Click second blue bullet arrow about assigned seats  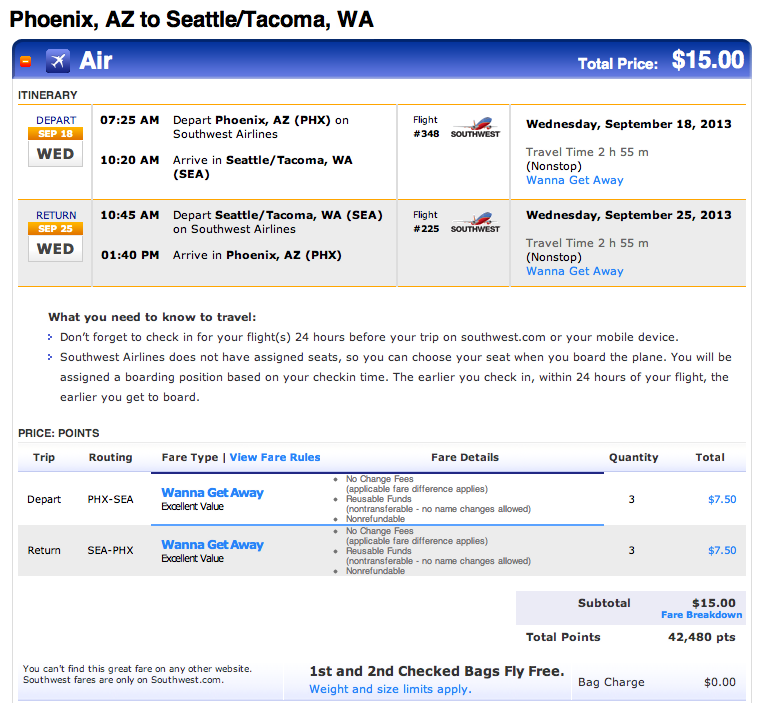pos(50,357)
